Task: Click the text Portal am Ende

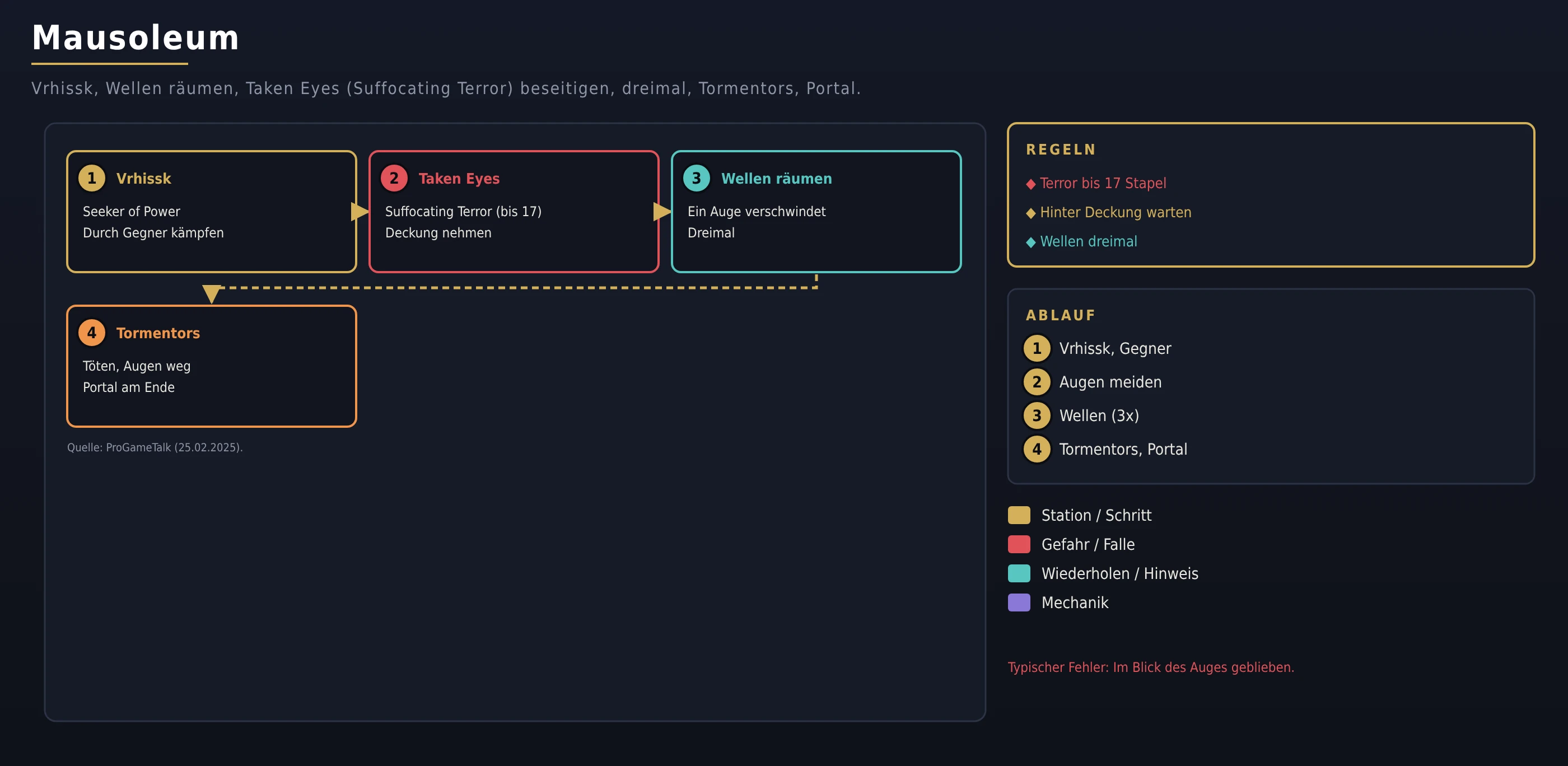Action: (x=129, y=387)
